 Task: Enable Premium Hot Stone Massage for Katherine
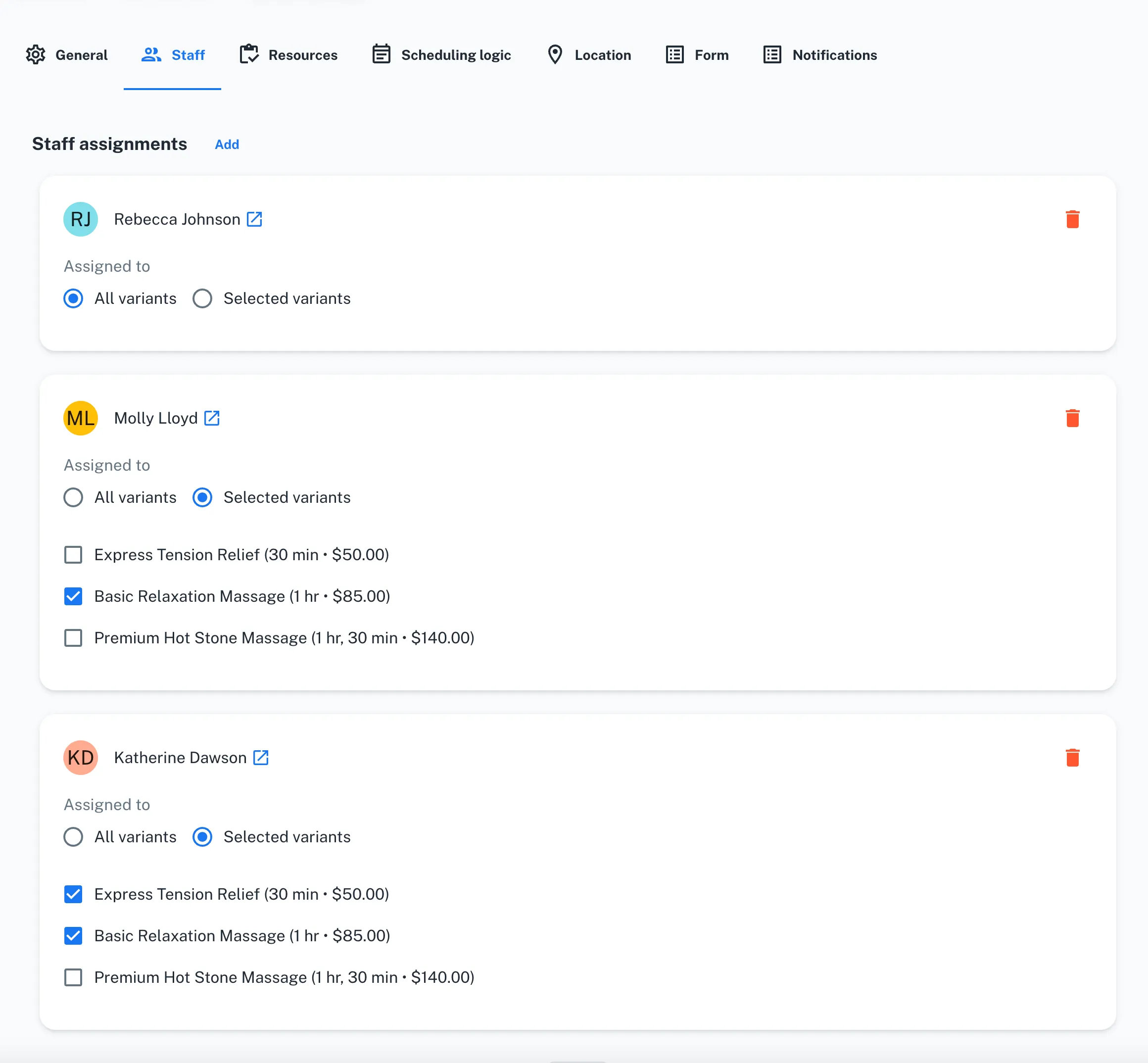(x=73, y=977)
